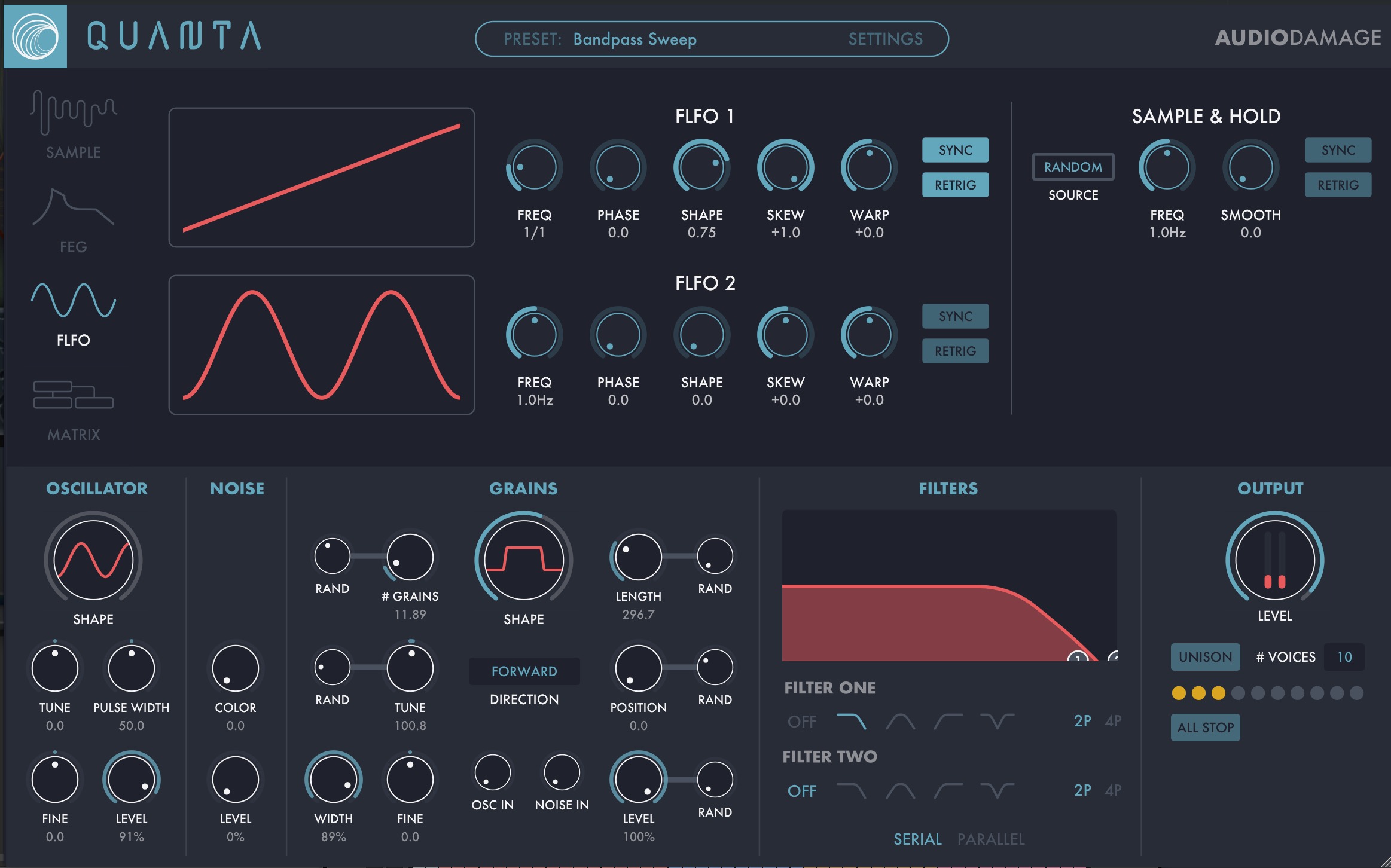The width and height of the screenshot is (1391, 868).
Task: Click FLFO 1 SKEW knob
Action: [785, 168]
